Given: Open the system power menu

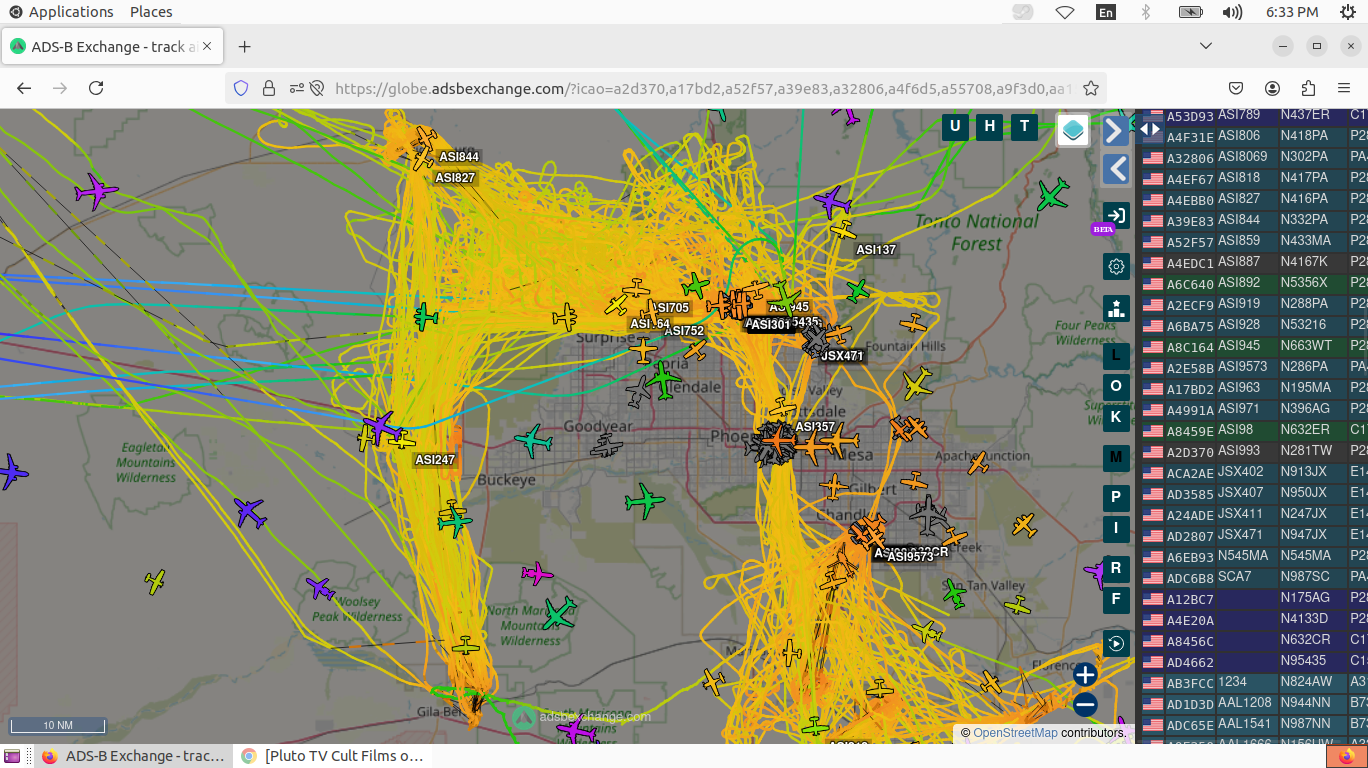Looking at the screenshot, I should 1348,12.
